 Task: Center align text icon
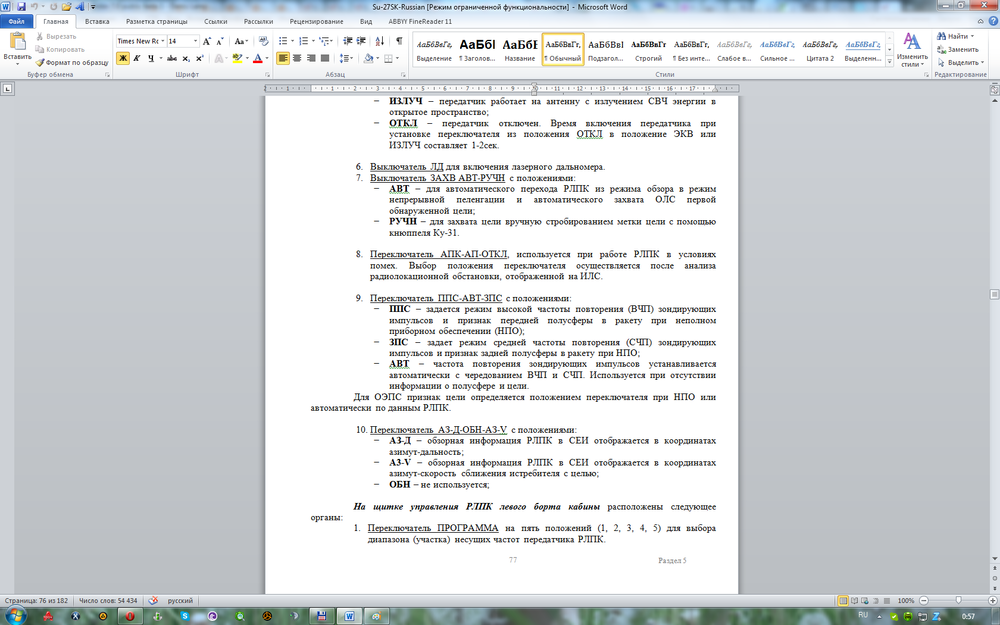point(297,58)
